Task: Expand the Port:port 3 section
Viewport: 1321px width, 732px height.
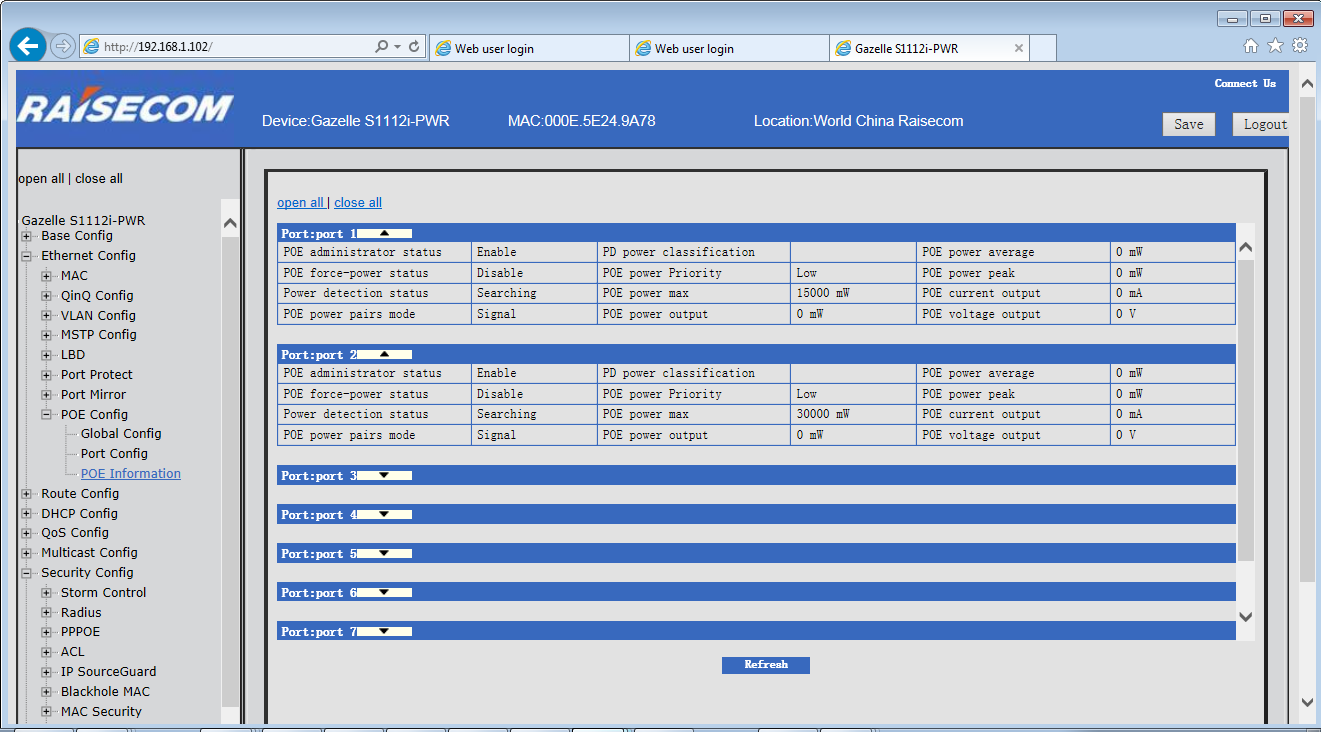Action: (x=384, y=475)
